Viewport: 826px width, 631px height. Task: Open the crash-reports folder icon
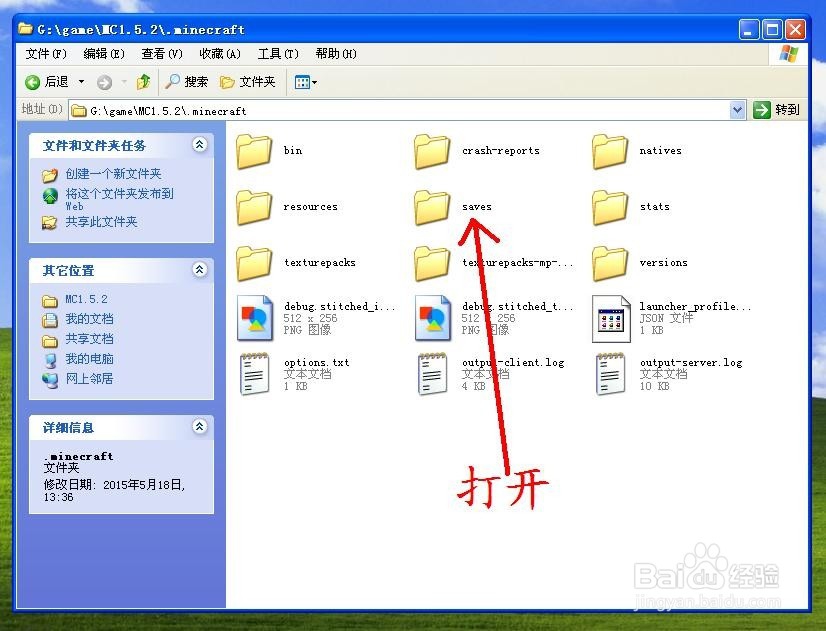pyautogui.click(x=432, y=151)
